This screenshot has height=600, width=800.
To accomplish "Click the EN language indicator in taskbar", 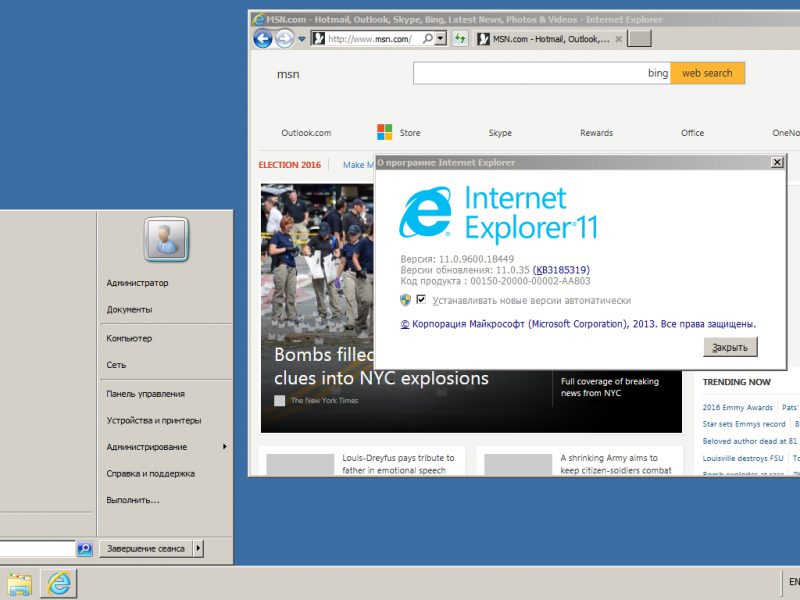I will (x=794, y=582).
